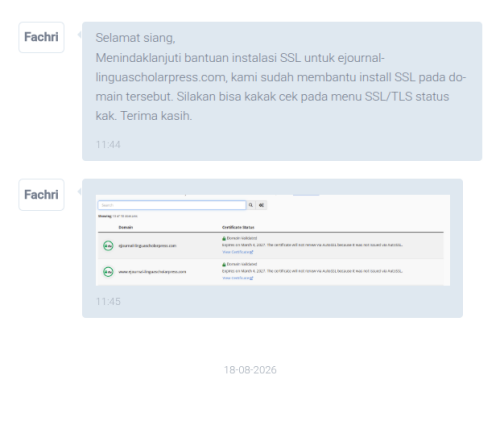The image size is (500, 437).
Task: Click the Fachri avatar beside the 11:45 message
Action: (41, 195)
